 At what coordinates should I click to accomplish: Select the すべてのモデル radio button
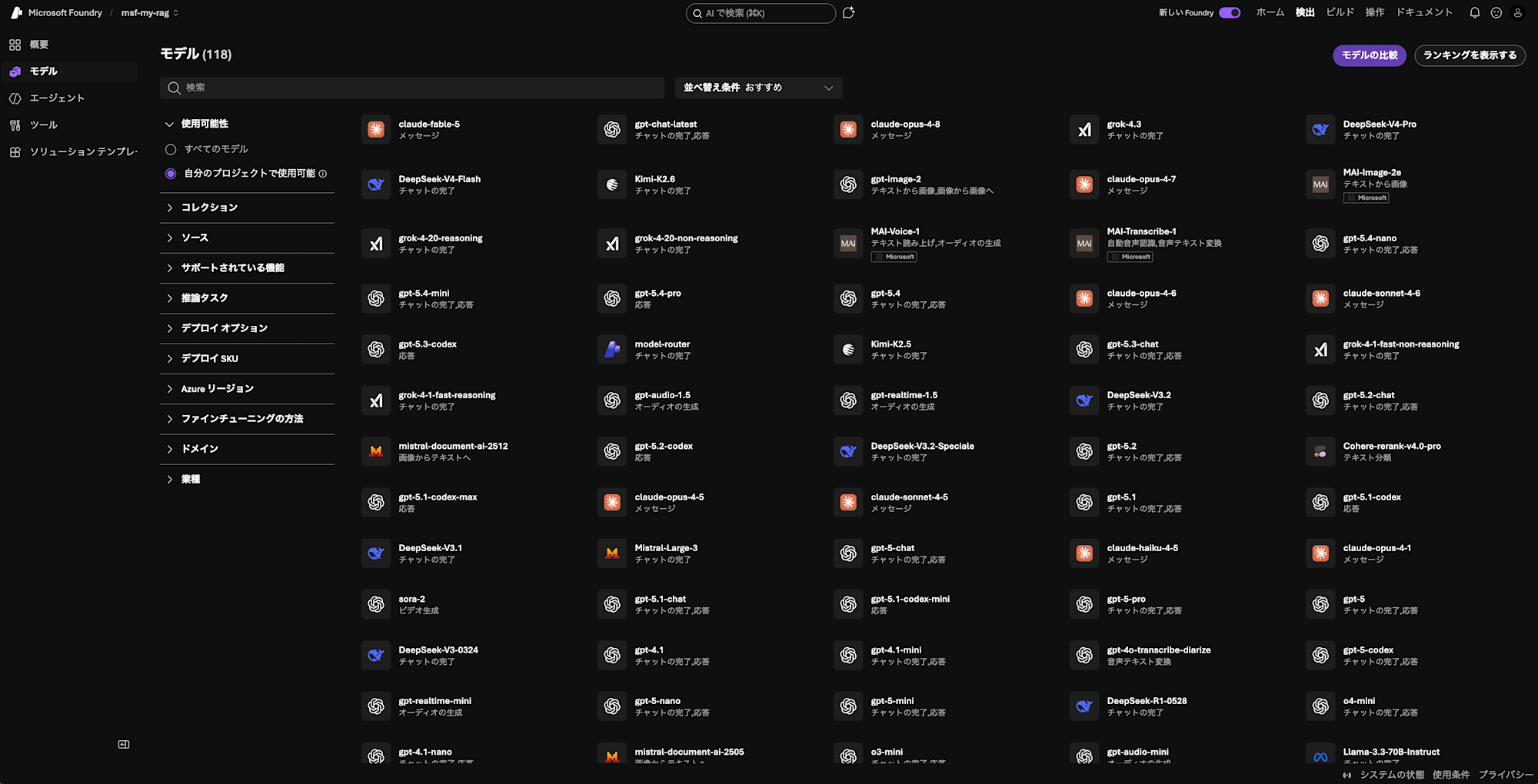[x=171, y=149]
